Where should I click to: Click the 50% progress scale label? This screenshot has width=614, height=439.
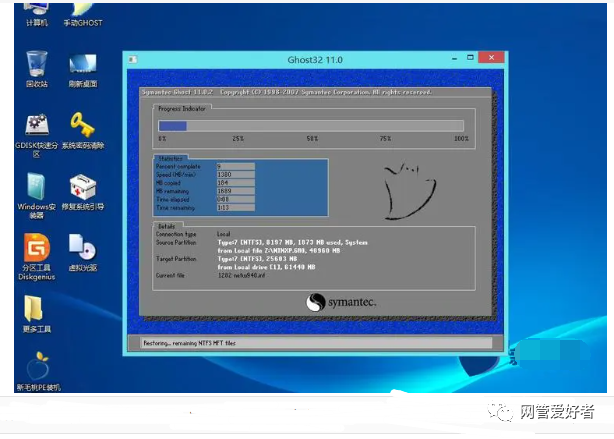[312, 138]
